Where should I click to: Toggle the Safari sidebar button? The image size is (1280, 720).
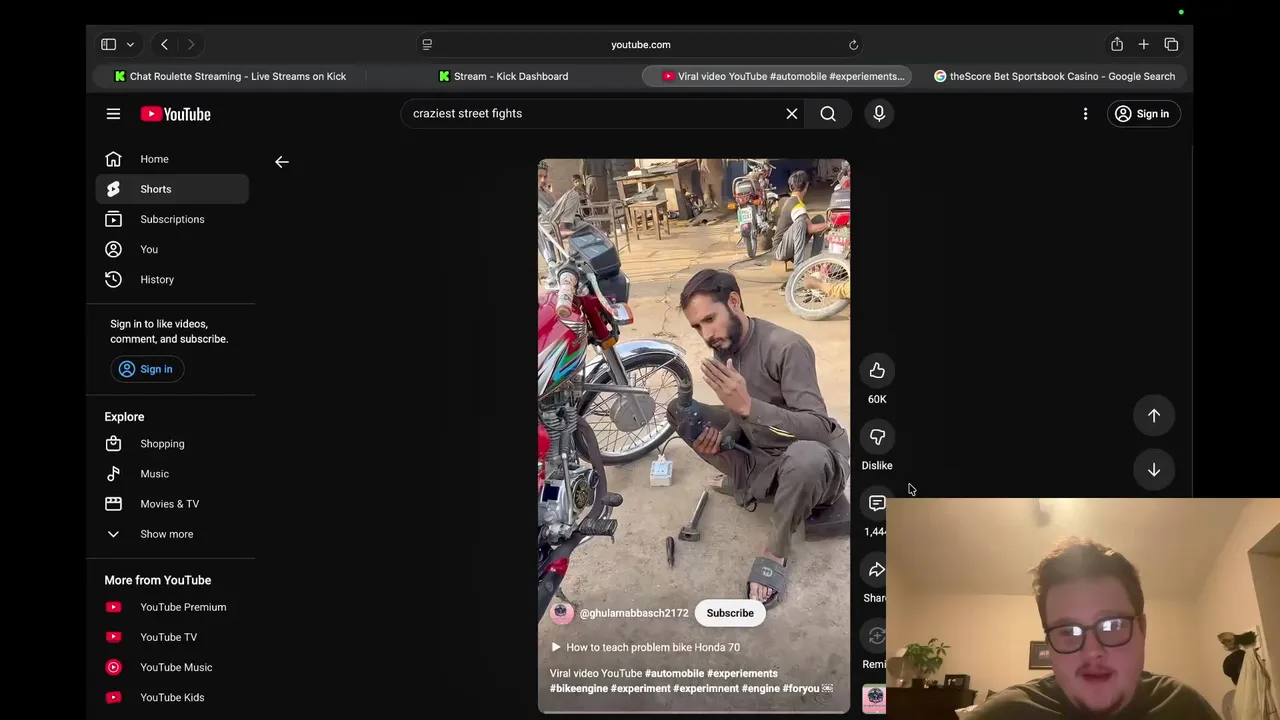108,45
